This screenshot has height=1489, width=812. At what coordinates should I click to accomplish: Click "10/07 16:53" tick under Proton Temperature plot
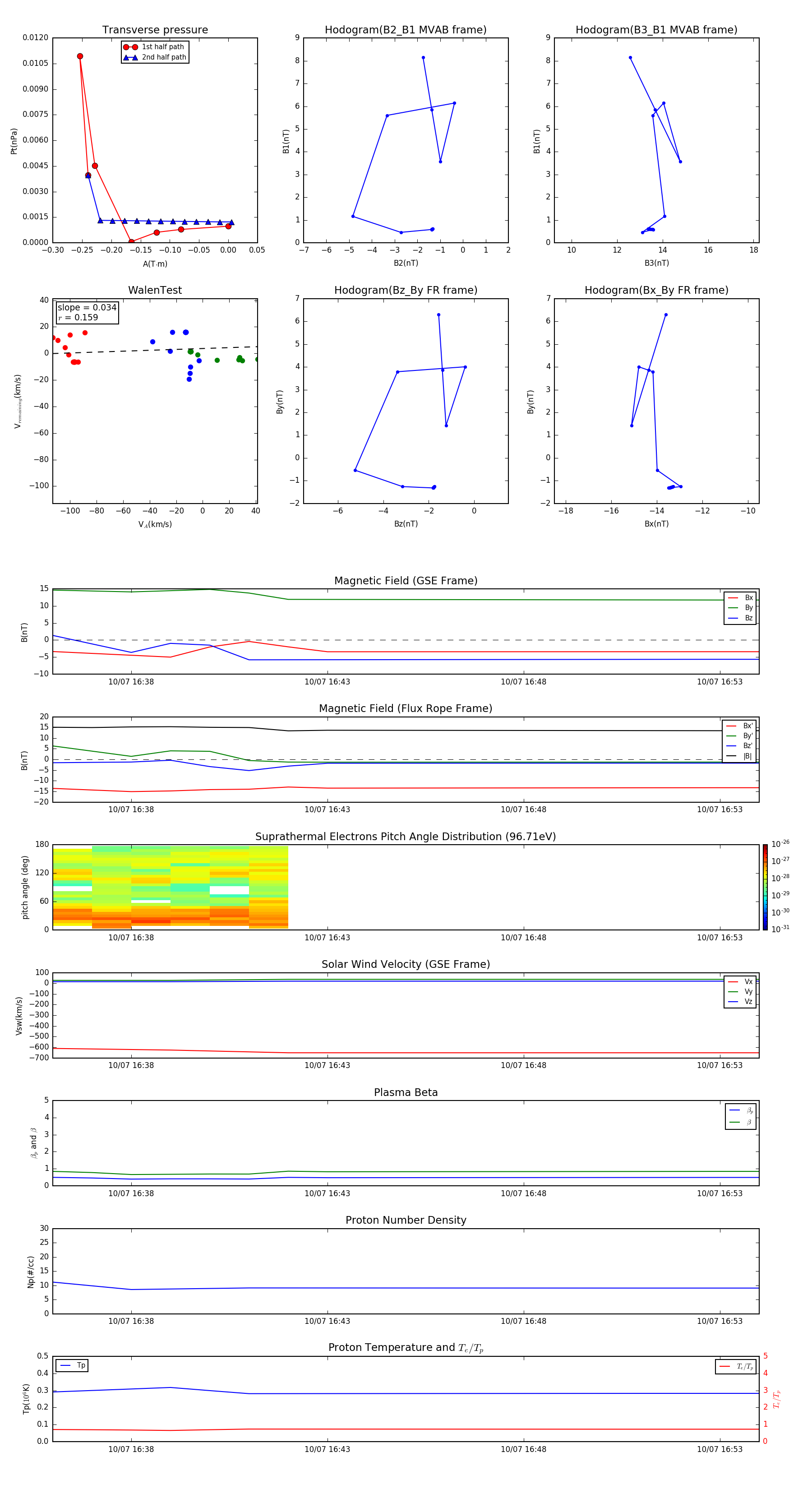pyautogui.click(x=720, y=1449)
